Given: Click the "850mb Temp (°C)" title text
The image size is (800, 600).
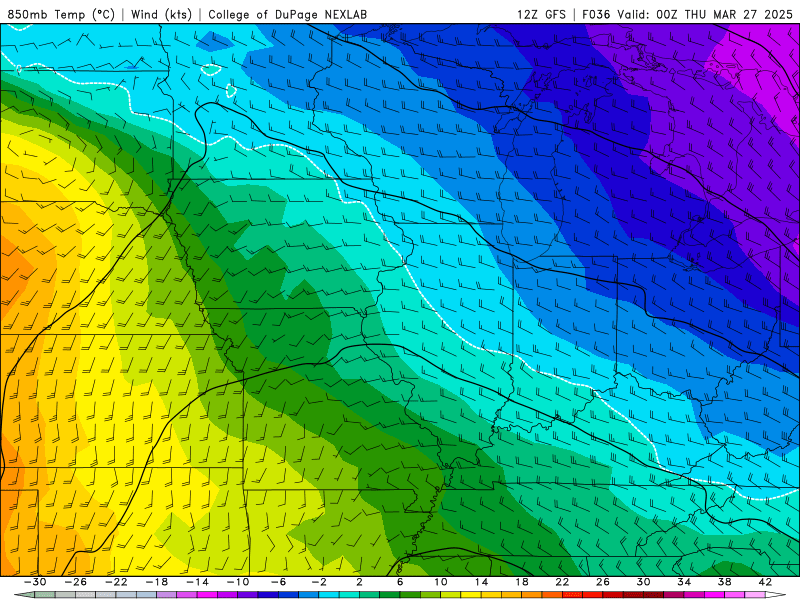Looking at the screenshot, I should coord(61,14).
